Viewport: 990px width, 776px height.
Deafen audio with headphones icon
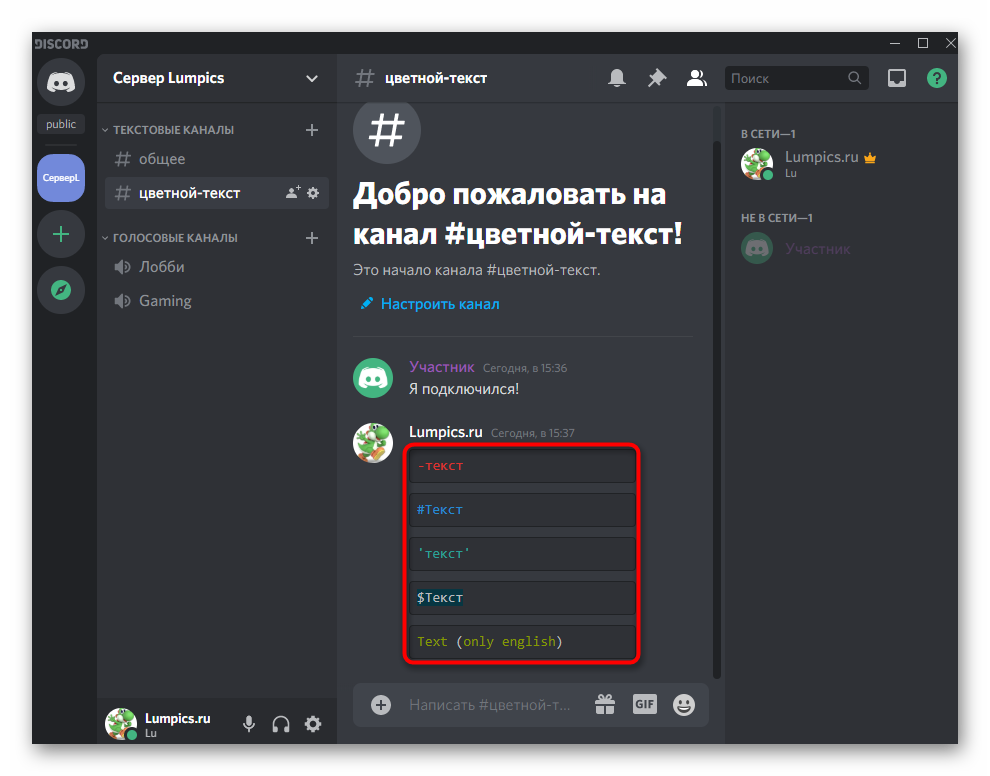(x=281, y=724)
